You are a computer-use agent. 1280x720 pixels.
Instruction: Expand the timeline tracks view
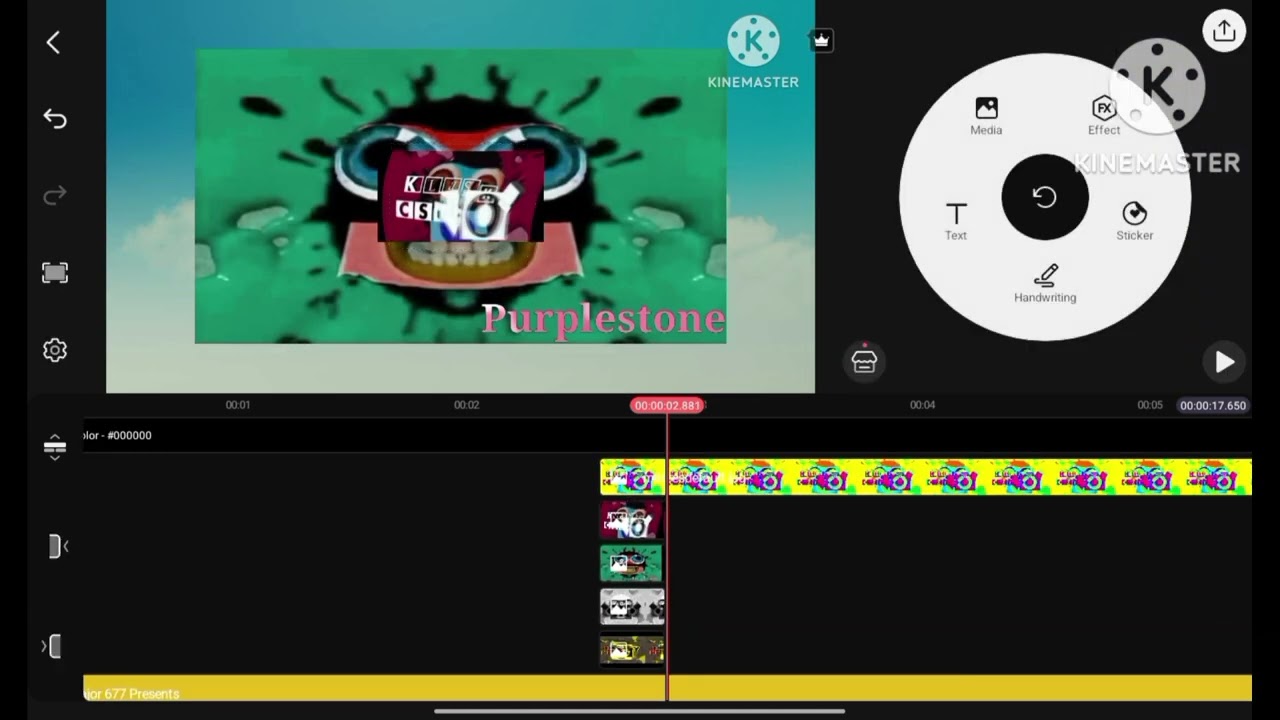click(x=54, y=447)
